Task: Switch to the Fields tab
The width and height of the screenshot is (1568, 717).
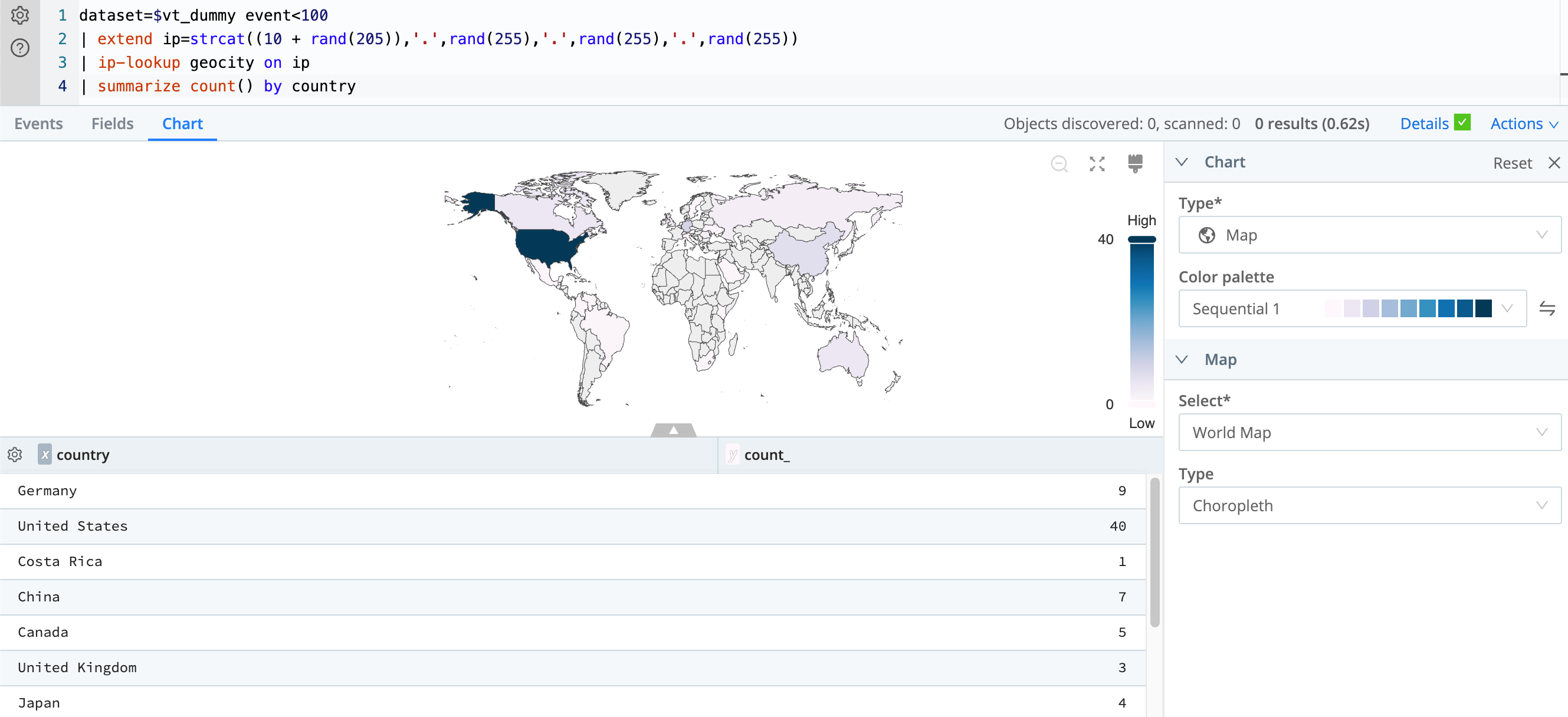Action: tap(112, 124)
